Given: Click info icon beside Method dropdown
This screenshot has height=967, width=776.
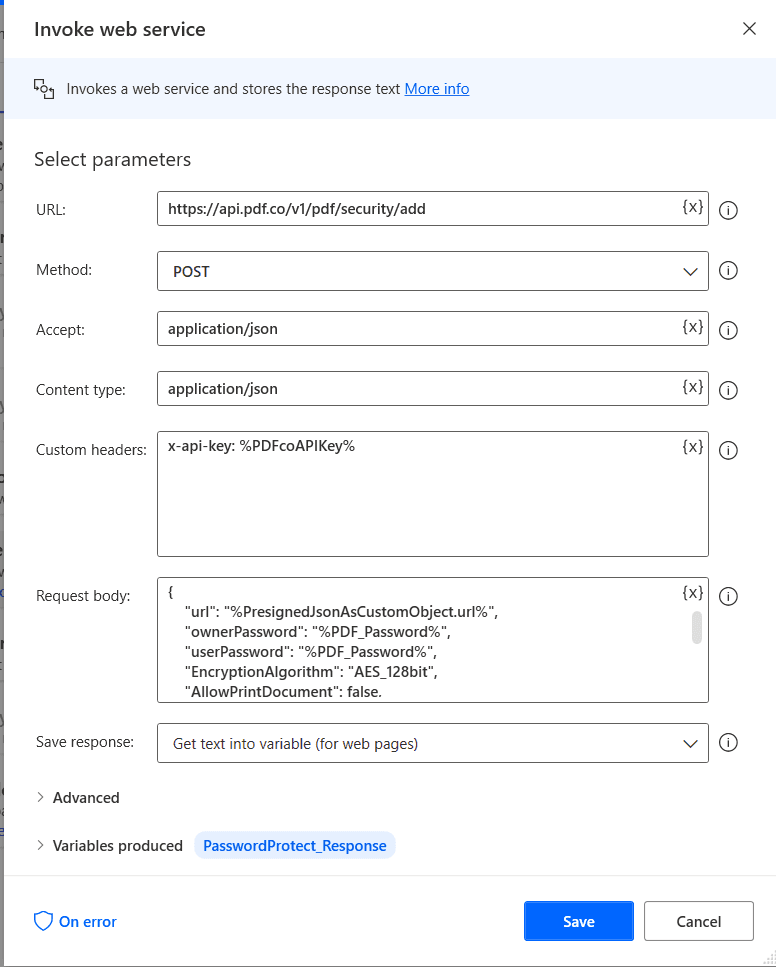Looking at the screenshot, I should (729, 270).
